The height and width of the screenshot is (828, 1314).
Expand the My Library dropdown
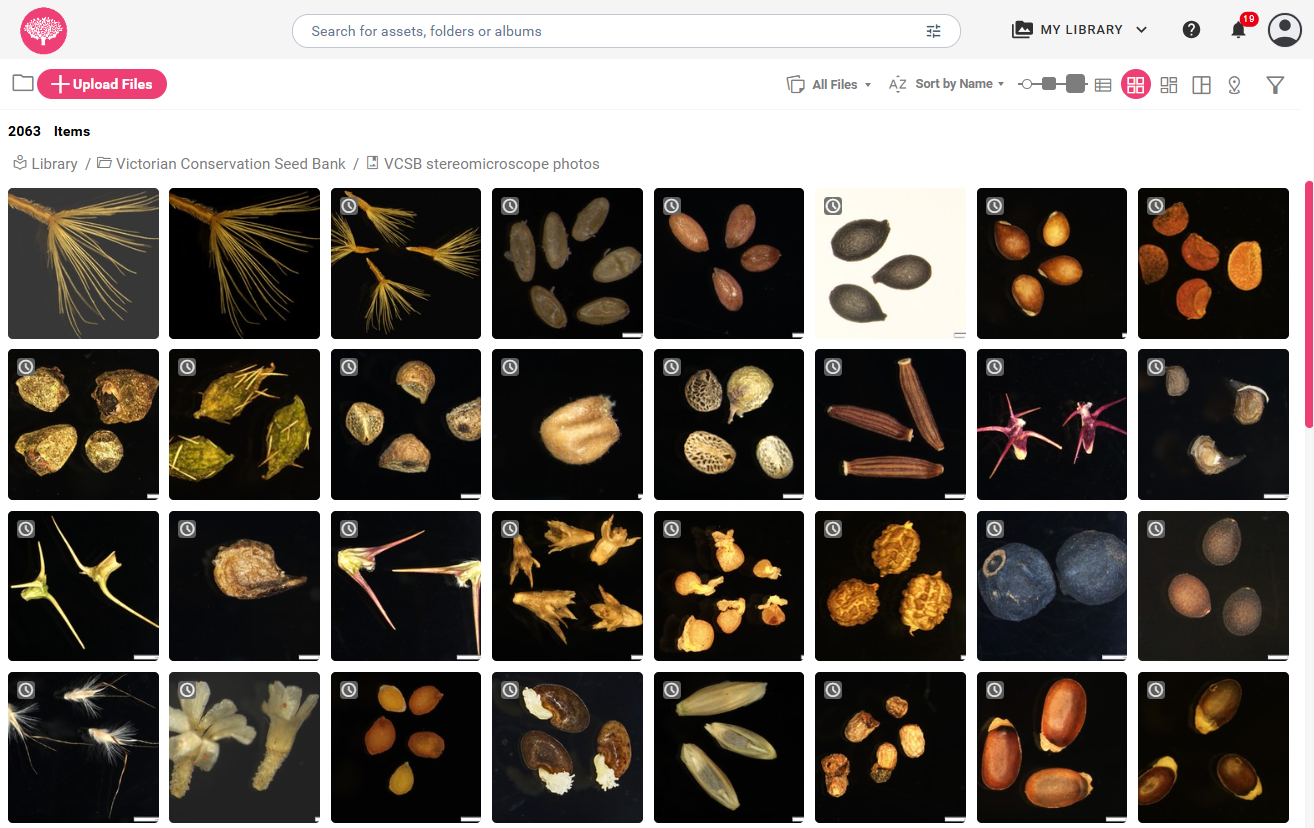coord(1080,30)
